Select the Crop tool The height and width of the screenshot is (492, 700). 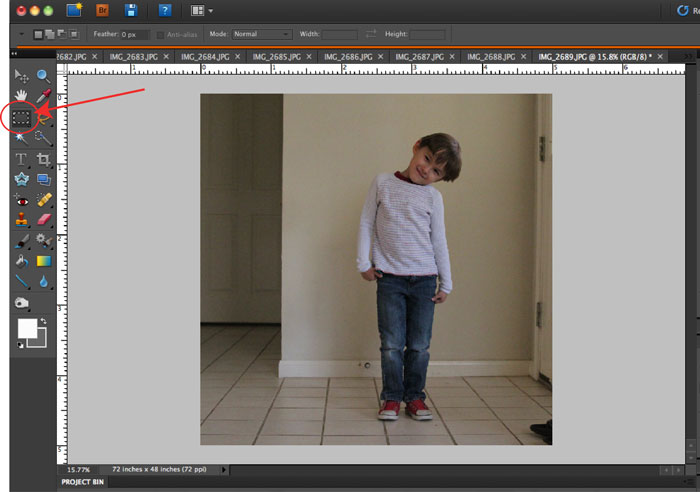(x=43, y=159)
